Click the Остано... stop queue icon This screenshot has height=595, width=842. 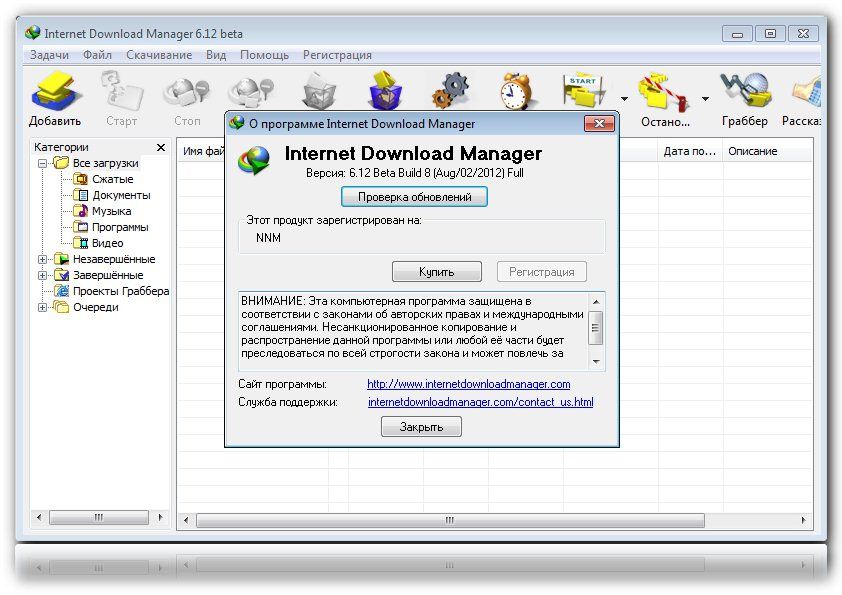tap(664, 92)
